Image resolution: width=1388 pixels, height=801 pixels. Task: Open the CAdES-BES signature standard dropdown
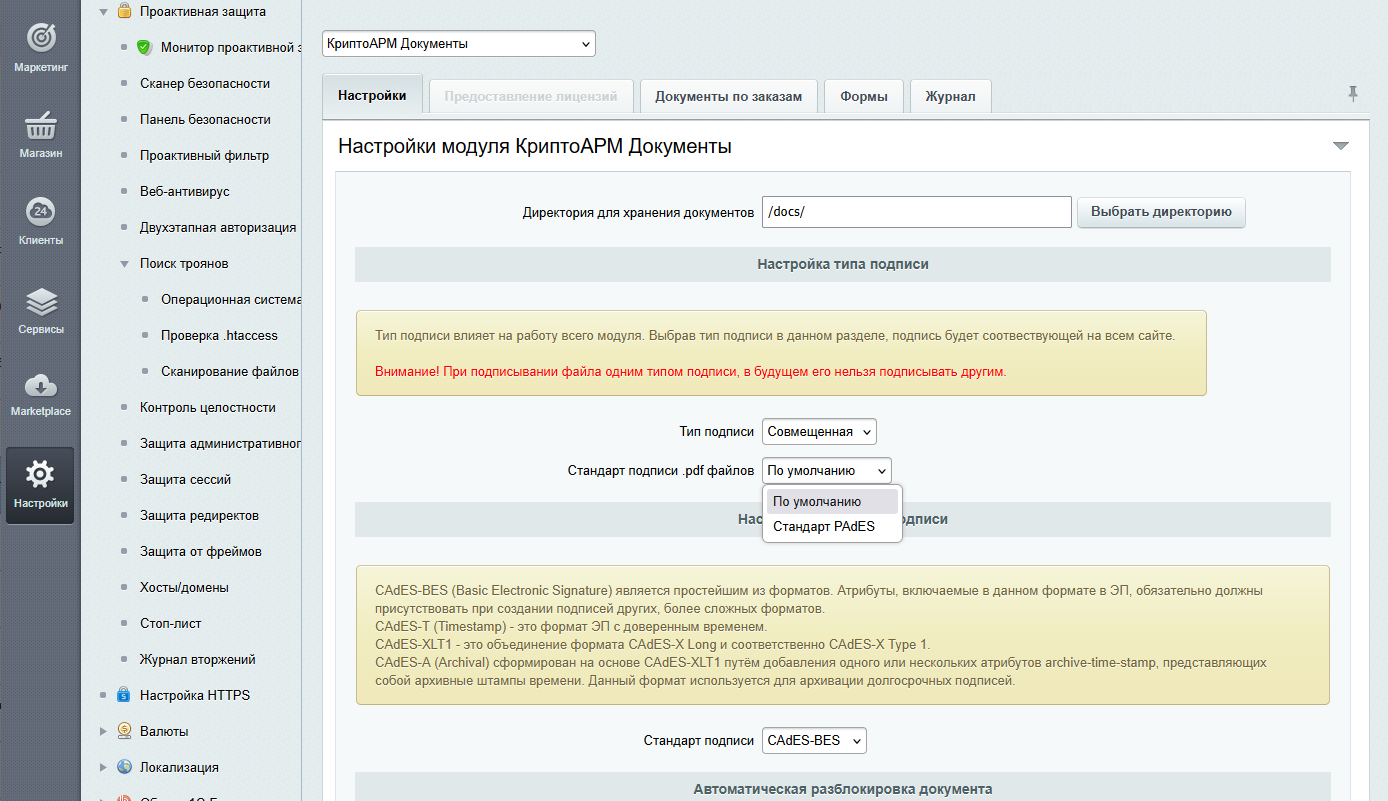(x=814, y=740)
